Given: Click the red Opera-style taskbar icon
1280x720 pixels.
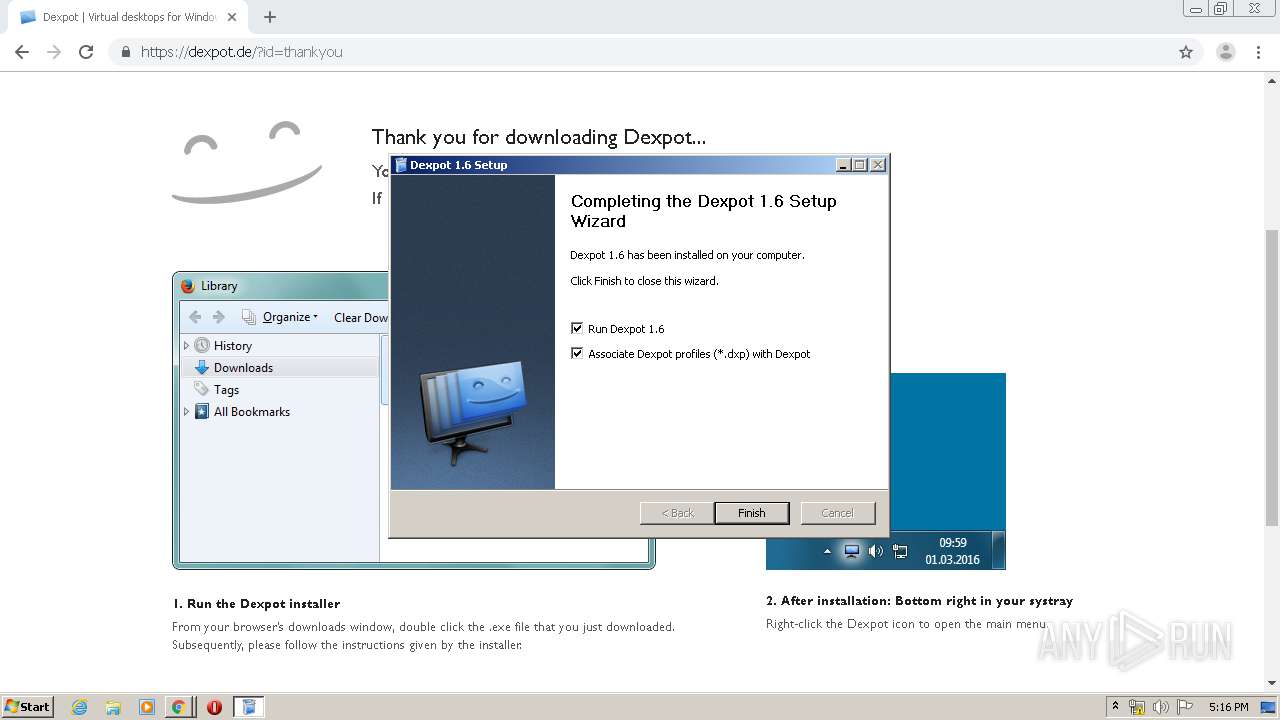Looking at the screenshot, I should [x=214, y=707].
